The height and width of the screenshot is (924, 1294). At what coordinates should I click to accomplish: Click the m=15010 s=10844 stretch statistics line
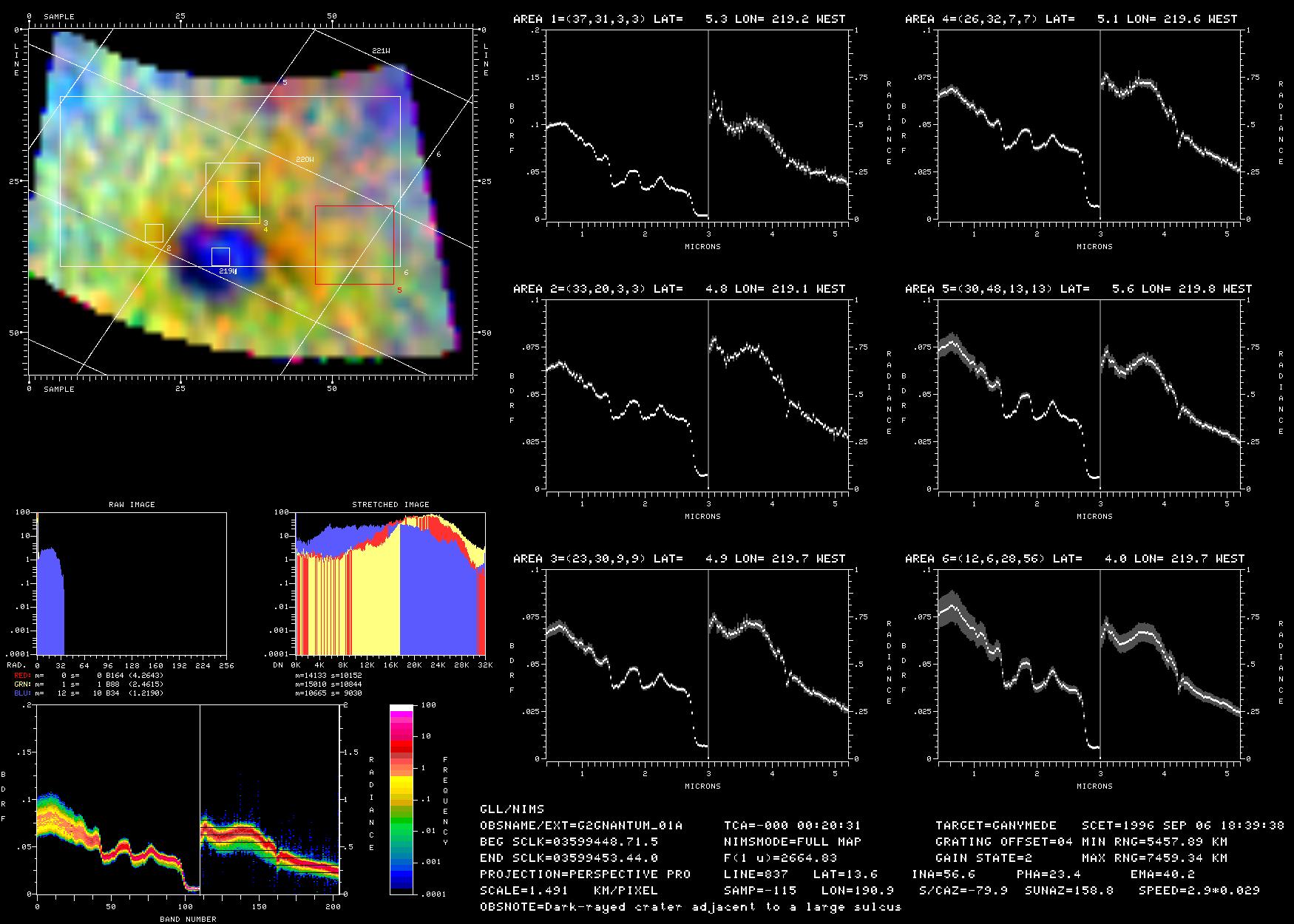point(328,684)
